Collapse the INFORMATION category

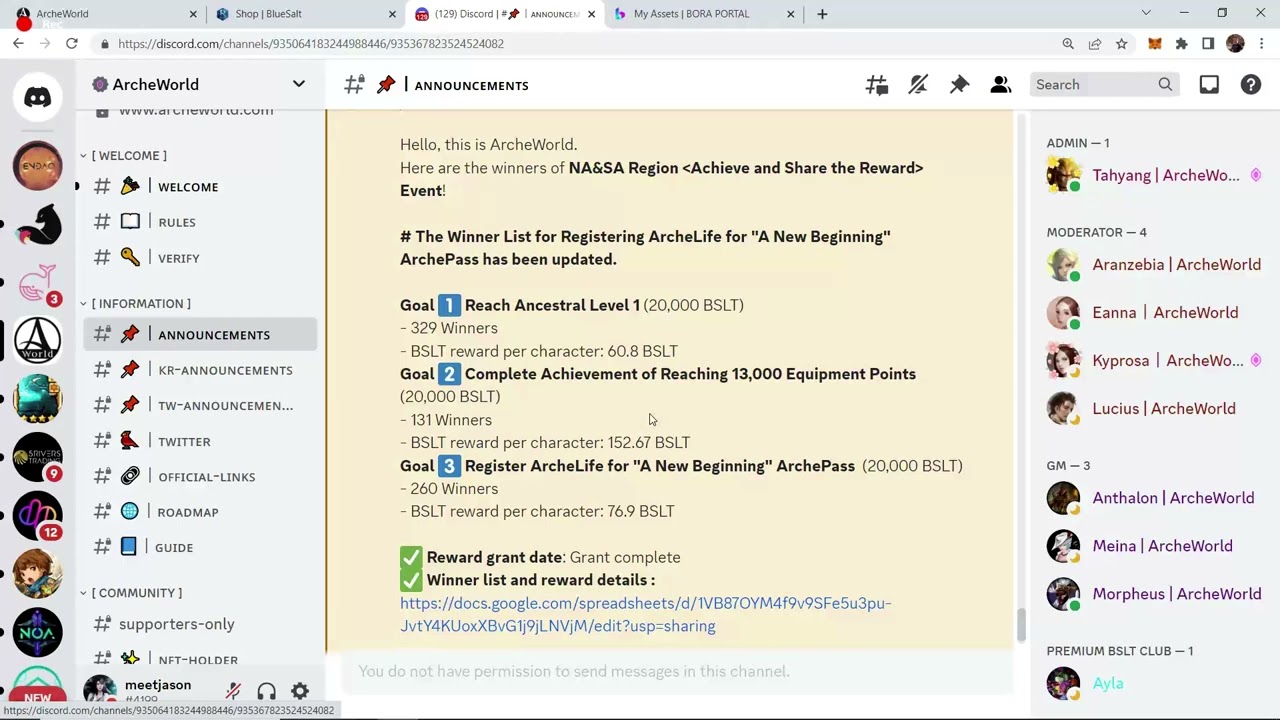(136, 303)
